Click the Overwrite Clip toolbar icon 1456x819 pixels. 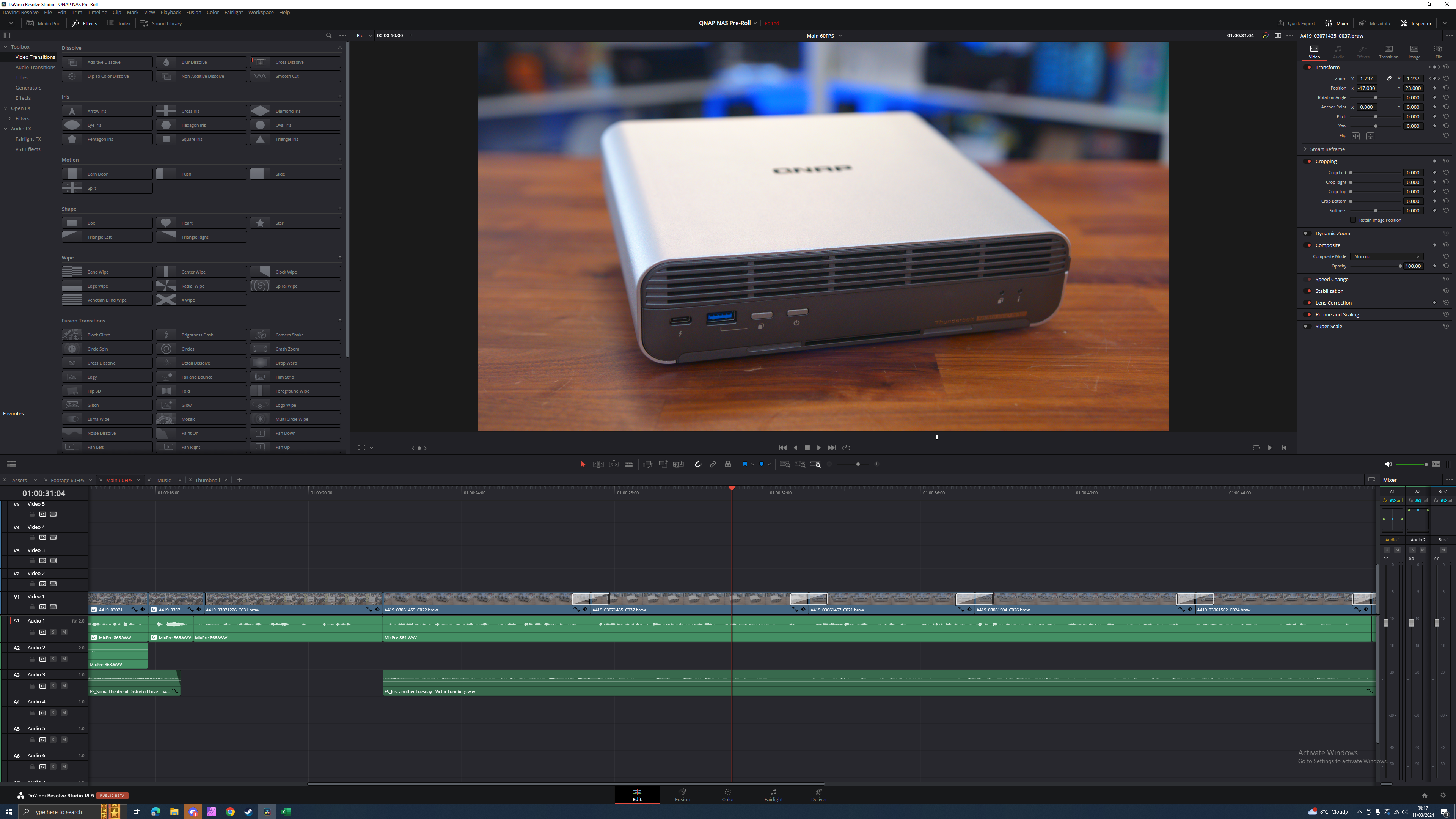coord(663,464)
